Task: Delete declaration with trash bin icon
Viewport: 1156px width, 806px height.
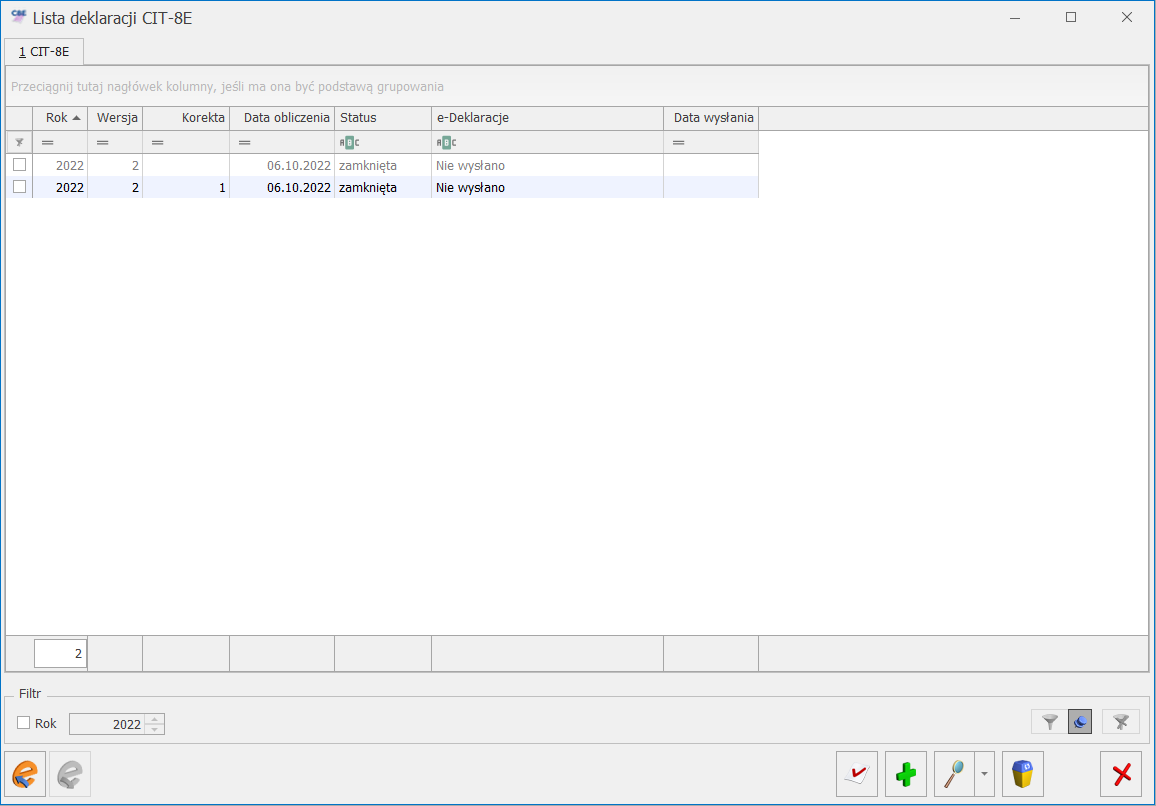Action: click(x=1023, y=774)
